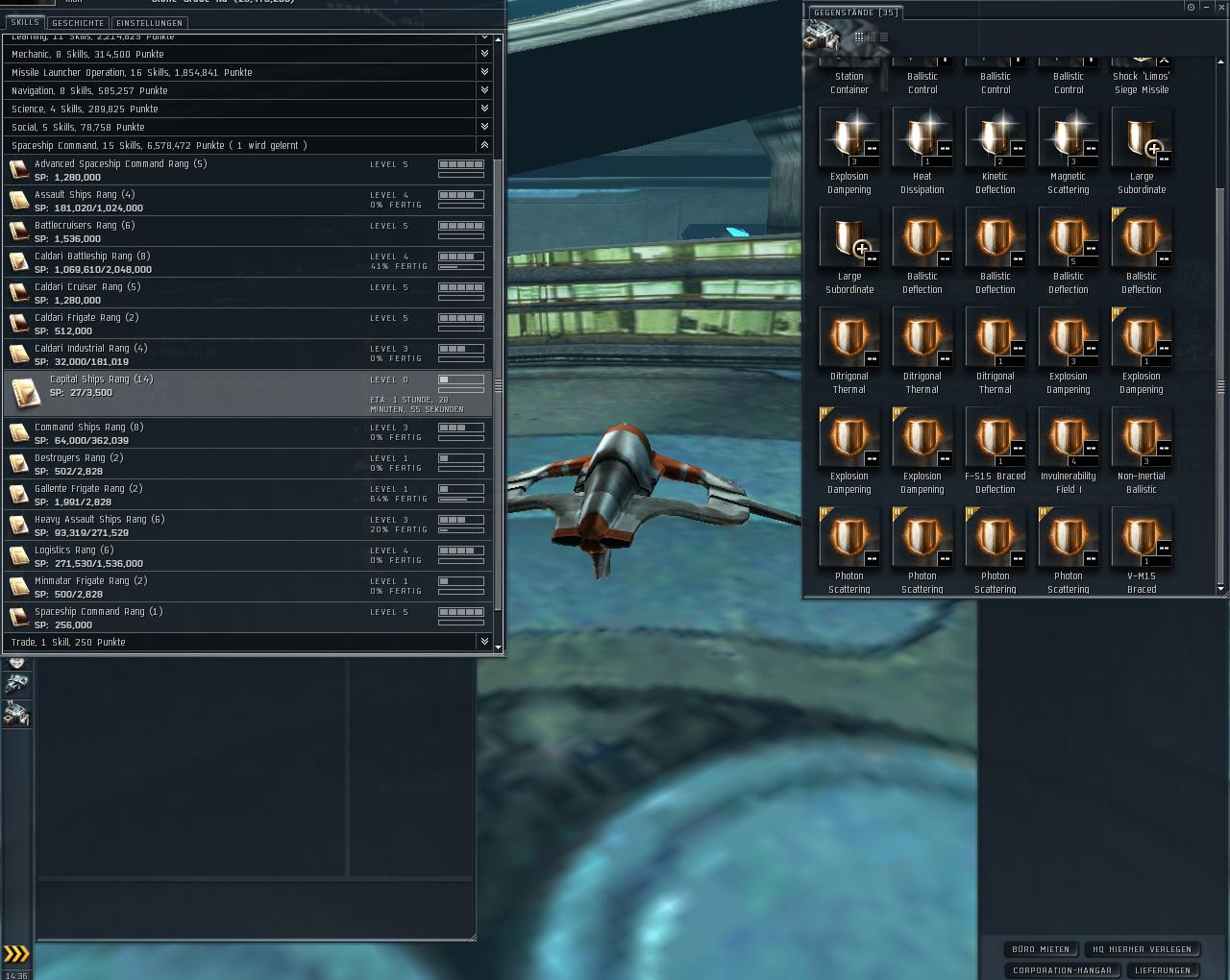The height and width of the screenshot is (980, 1230).
Task: Click the Caldari Frigate skill book icon
Action: [x=18, y=324]
